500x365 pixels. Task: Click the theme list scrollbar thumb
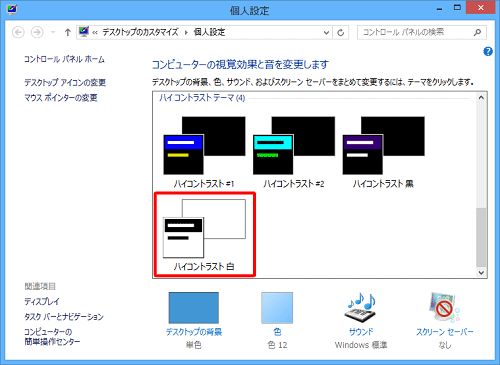click(x=481, y=237)
